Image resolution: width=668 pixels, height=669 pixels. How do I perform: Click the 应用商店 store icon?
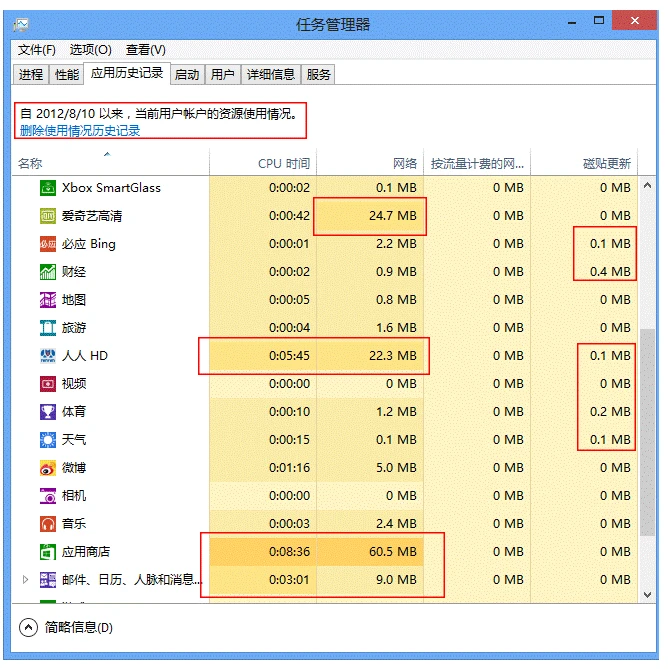point(48,552)
